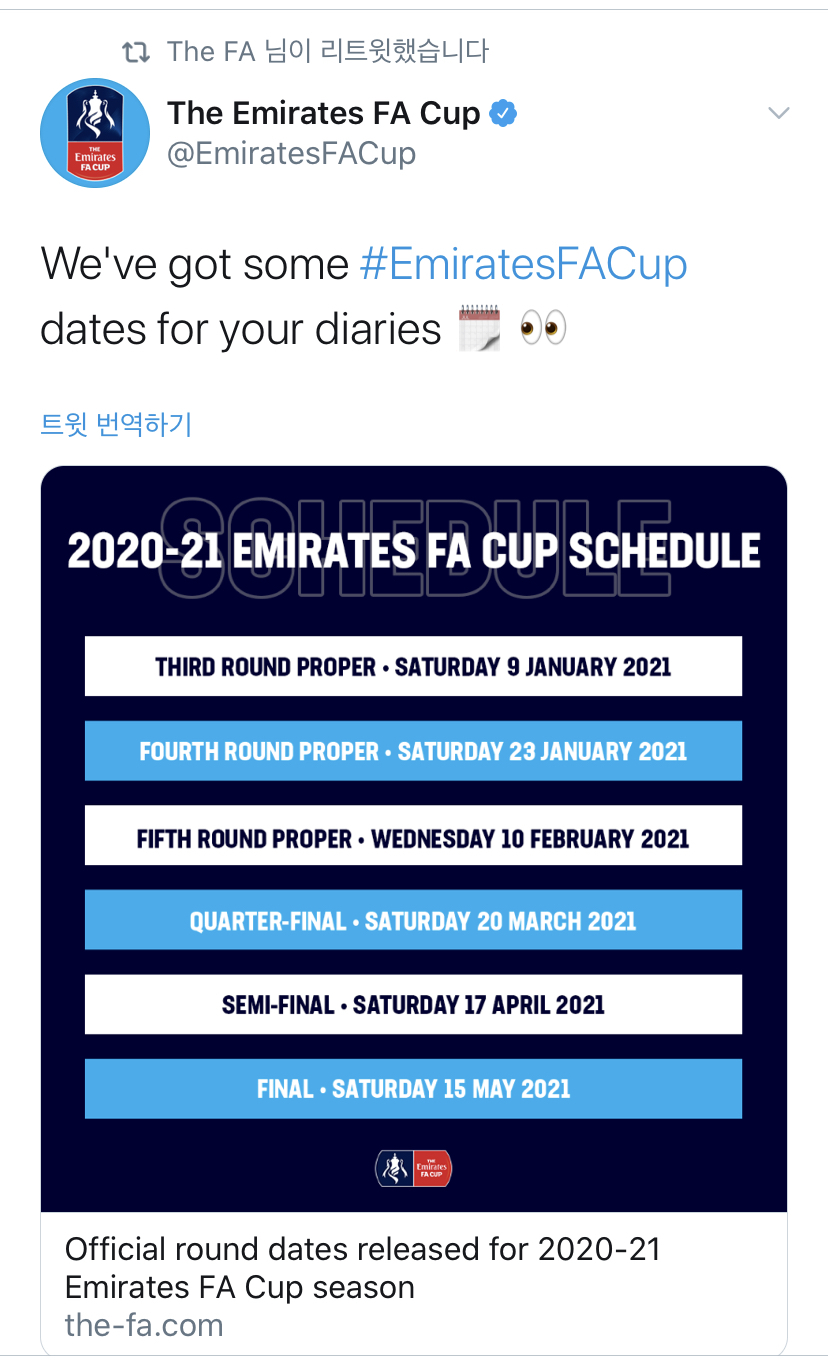Image resolution: width=828 pixels, height=1372 pixels.
Task: Click the Emirates FA Cup logo in schedule image
Action: click(x=413, y=1167)
